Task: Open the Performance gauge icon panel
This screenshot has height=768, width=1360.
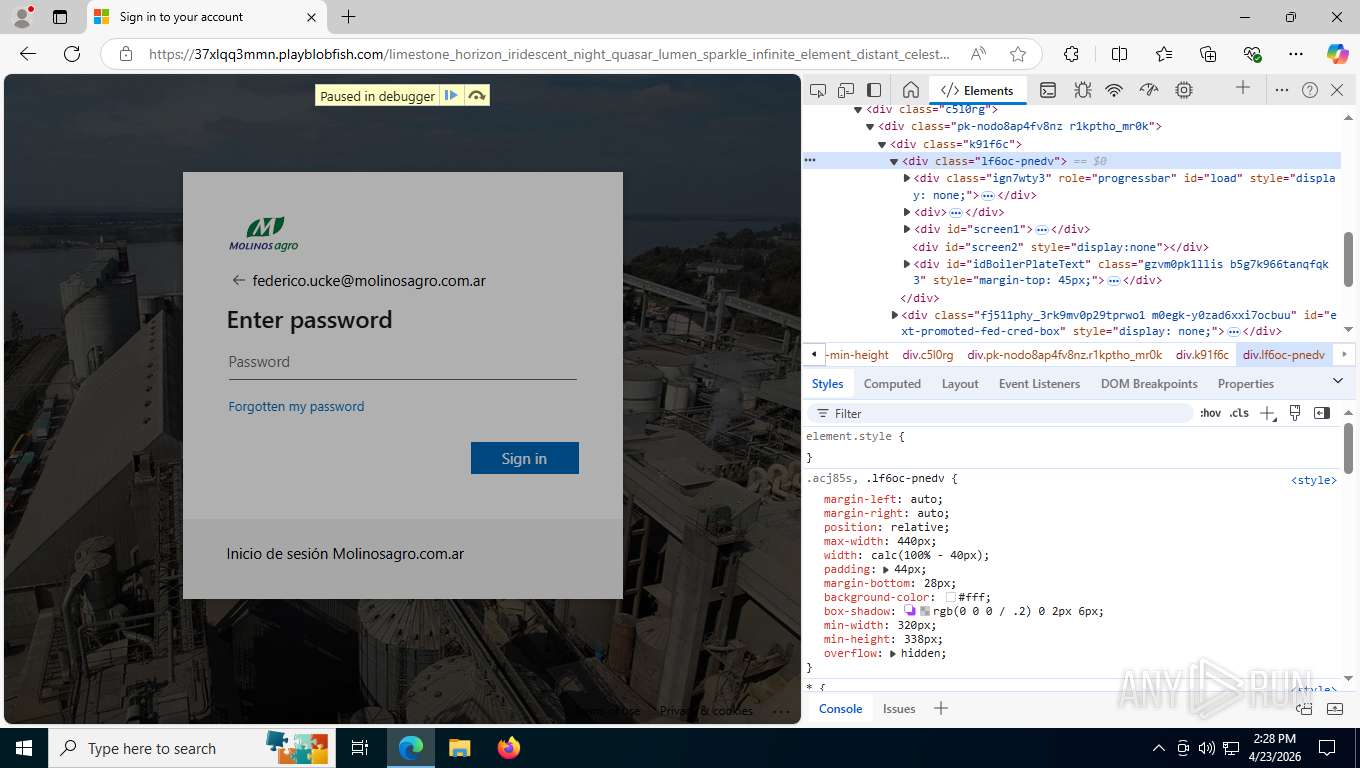Action: tap(1149, 90)
